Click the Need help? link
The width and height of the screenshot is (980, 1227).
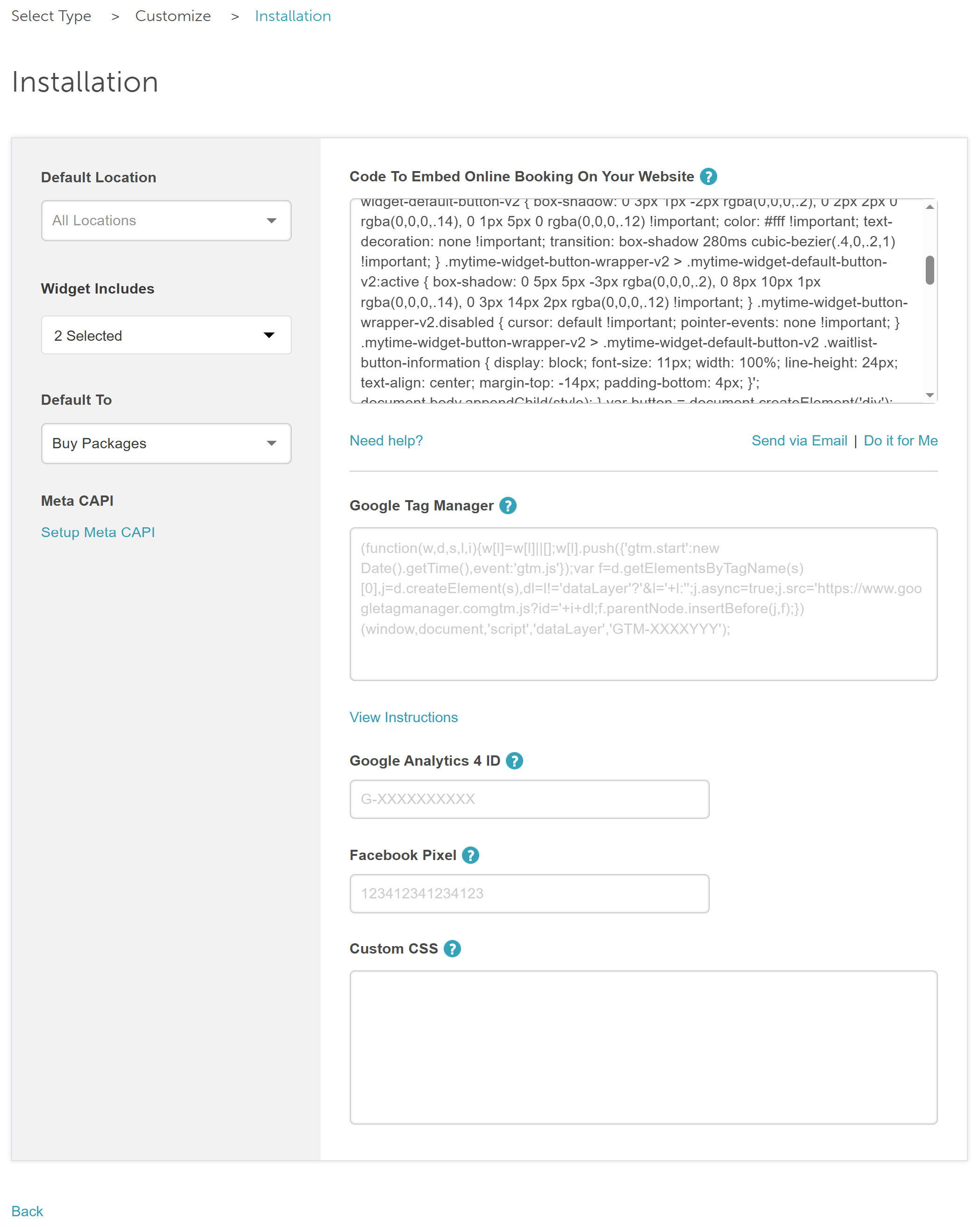(x=386, y=440)
